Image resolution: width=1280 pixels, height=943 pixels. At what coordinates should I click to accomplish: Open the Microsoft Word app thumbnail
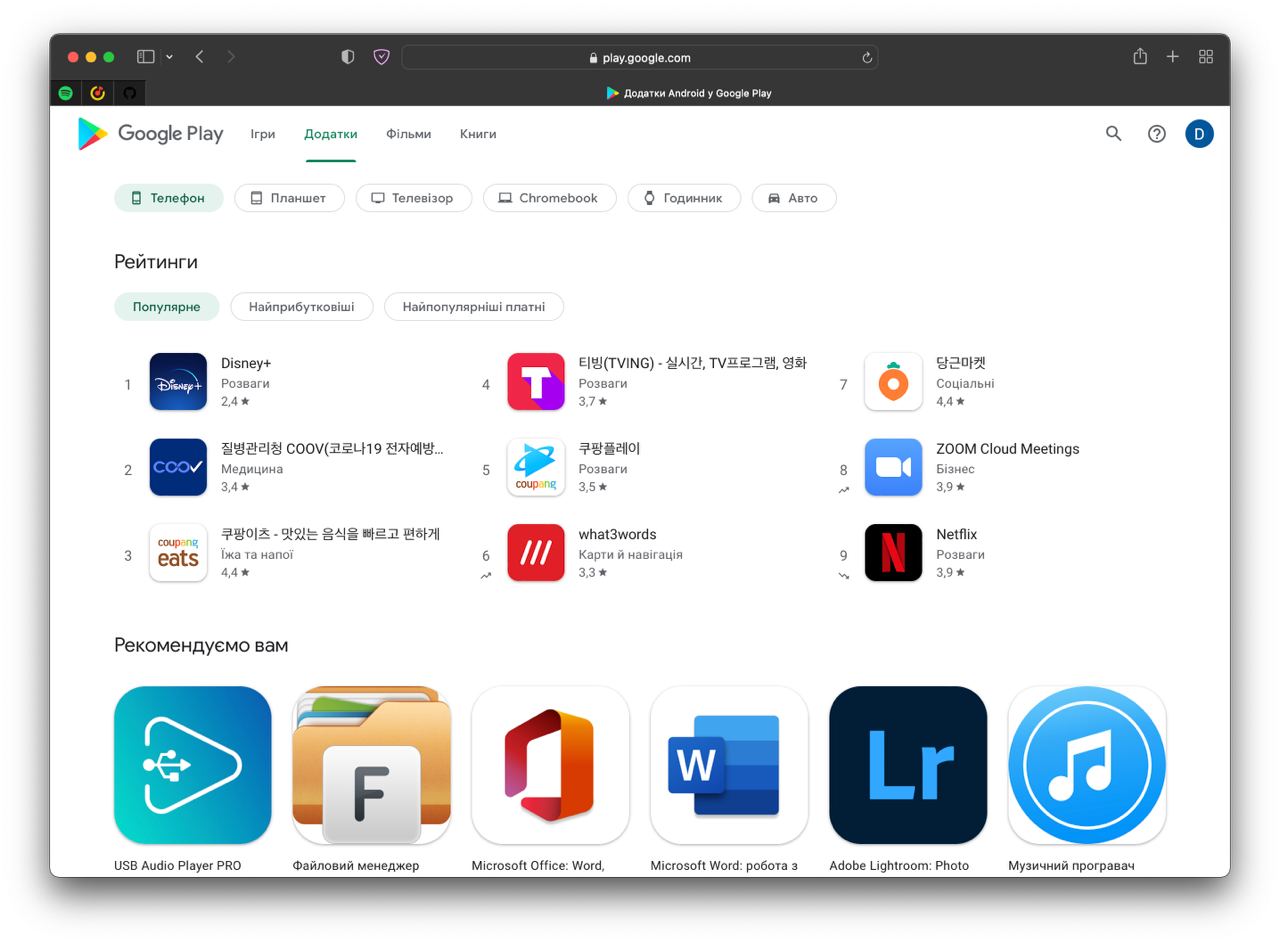tap(729, 765)
